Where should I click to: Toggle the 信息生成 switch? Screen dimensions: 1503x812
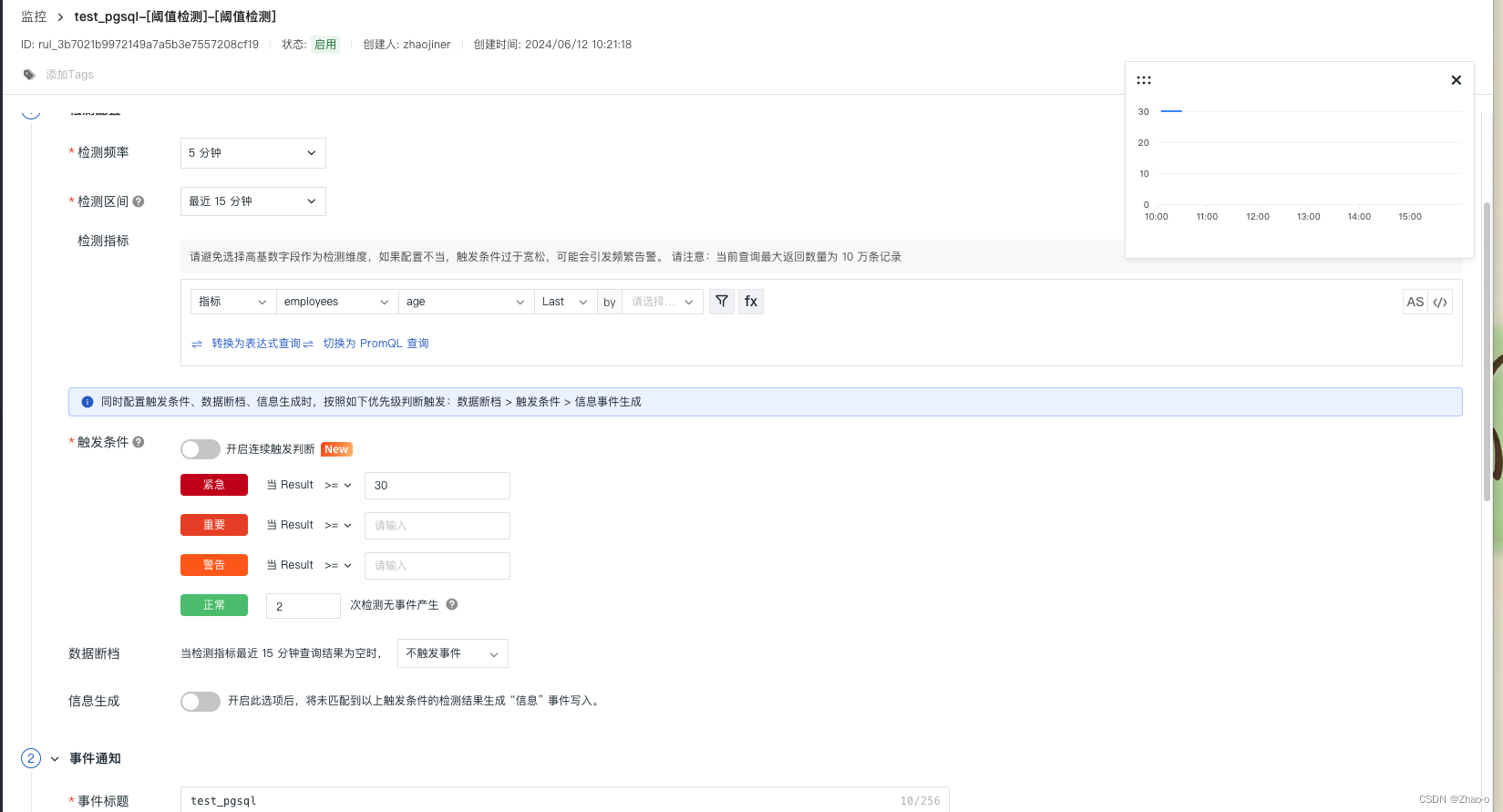pyautogui.click(x=201, y=701)
